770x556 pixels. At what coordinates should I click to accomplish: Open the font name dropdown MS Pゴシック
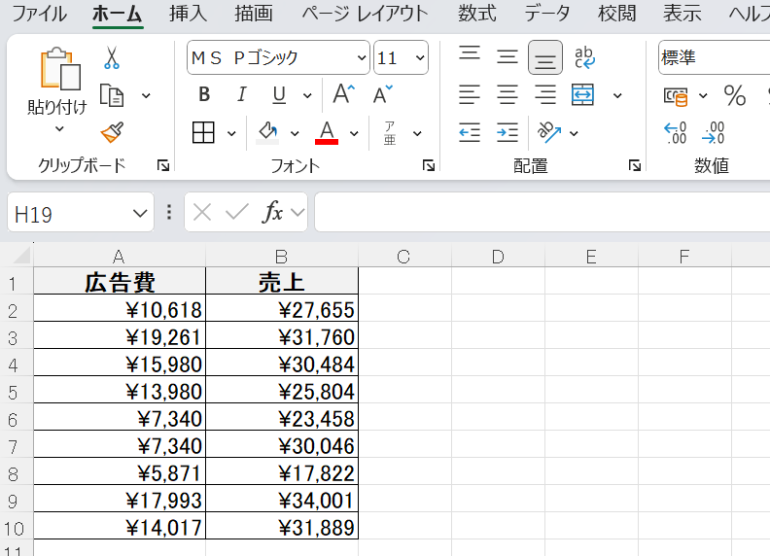tap(361, 58)
